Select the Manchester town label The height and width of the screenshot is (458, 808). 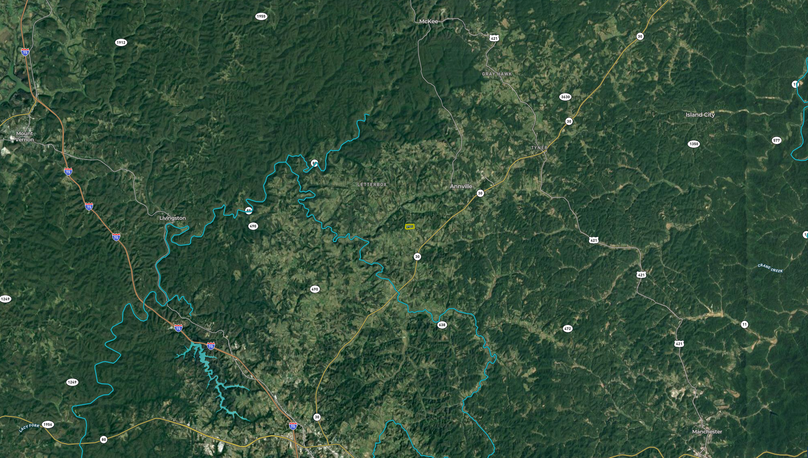coord(707,431)
